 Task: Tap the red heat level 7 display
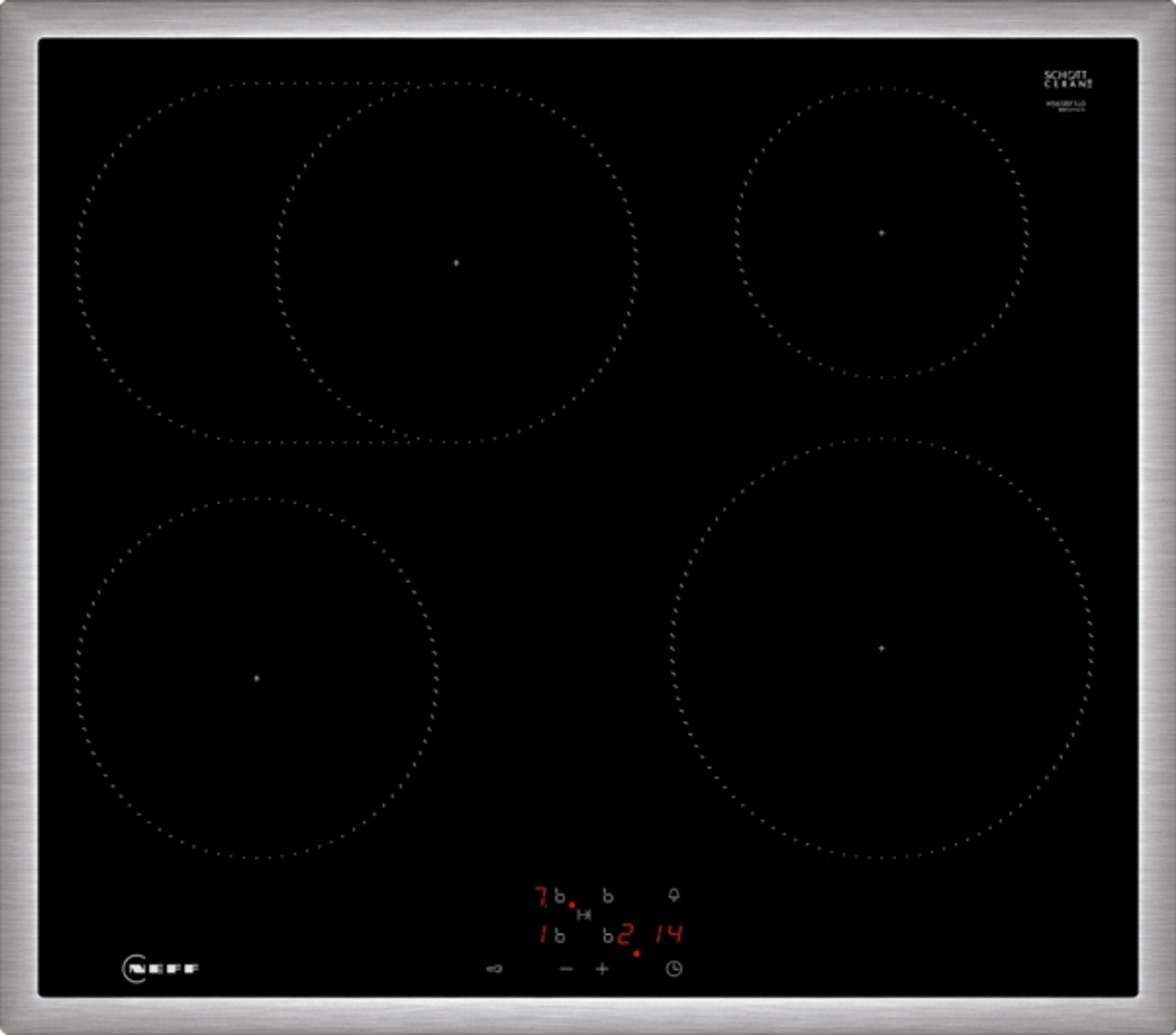pyautogui.click(x=541, y=896)
